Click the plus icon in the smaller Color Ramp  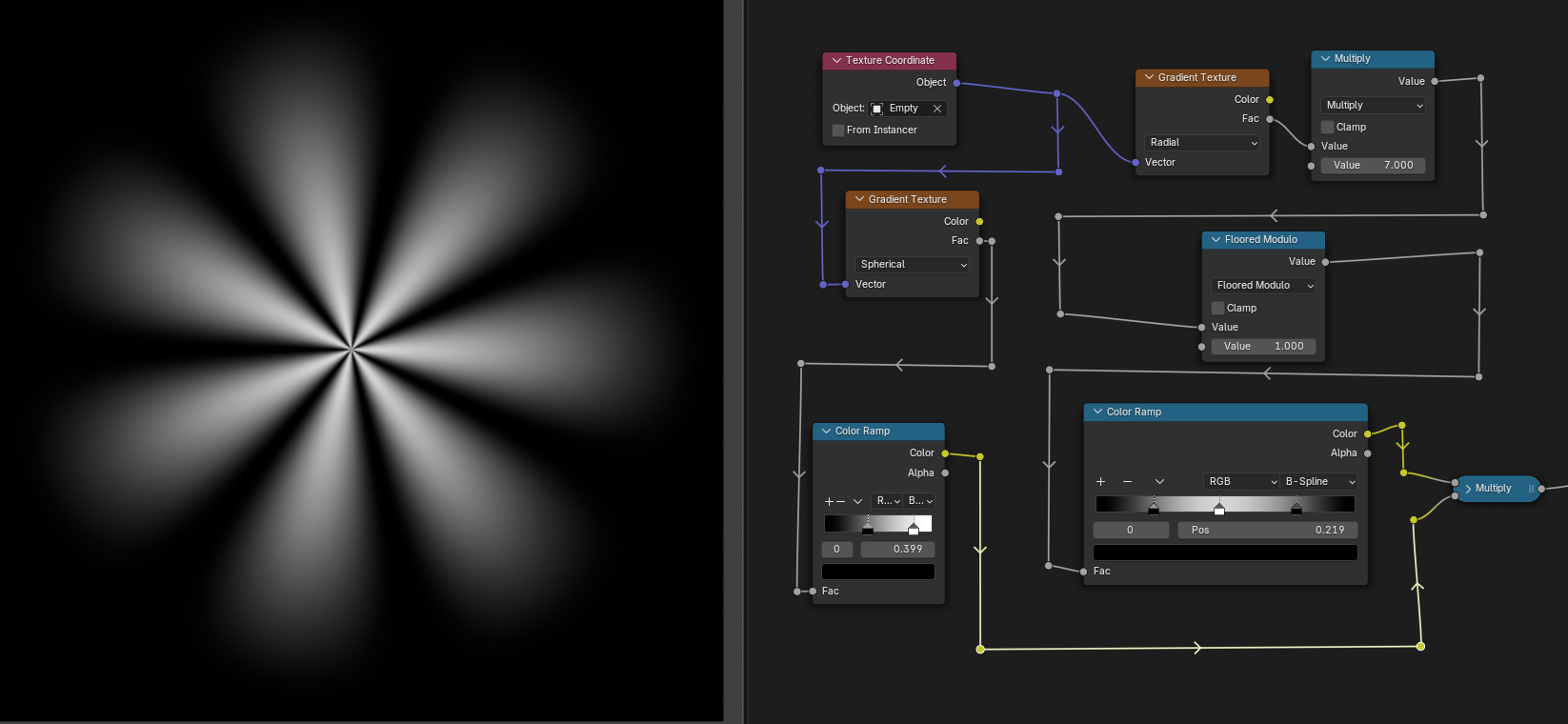coord(829,501)
